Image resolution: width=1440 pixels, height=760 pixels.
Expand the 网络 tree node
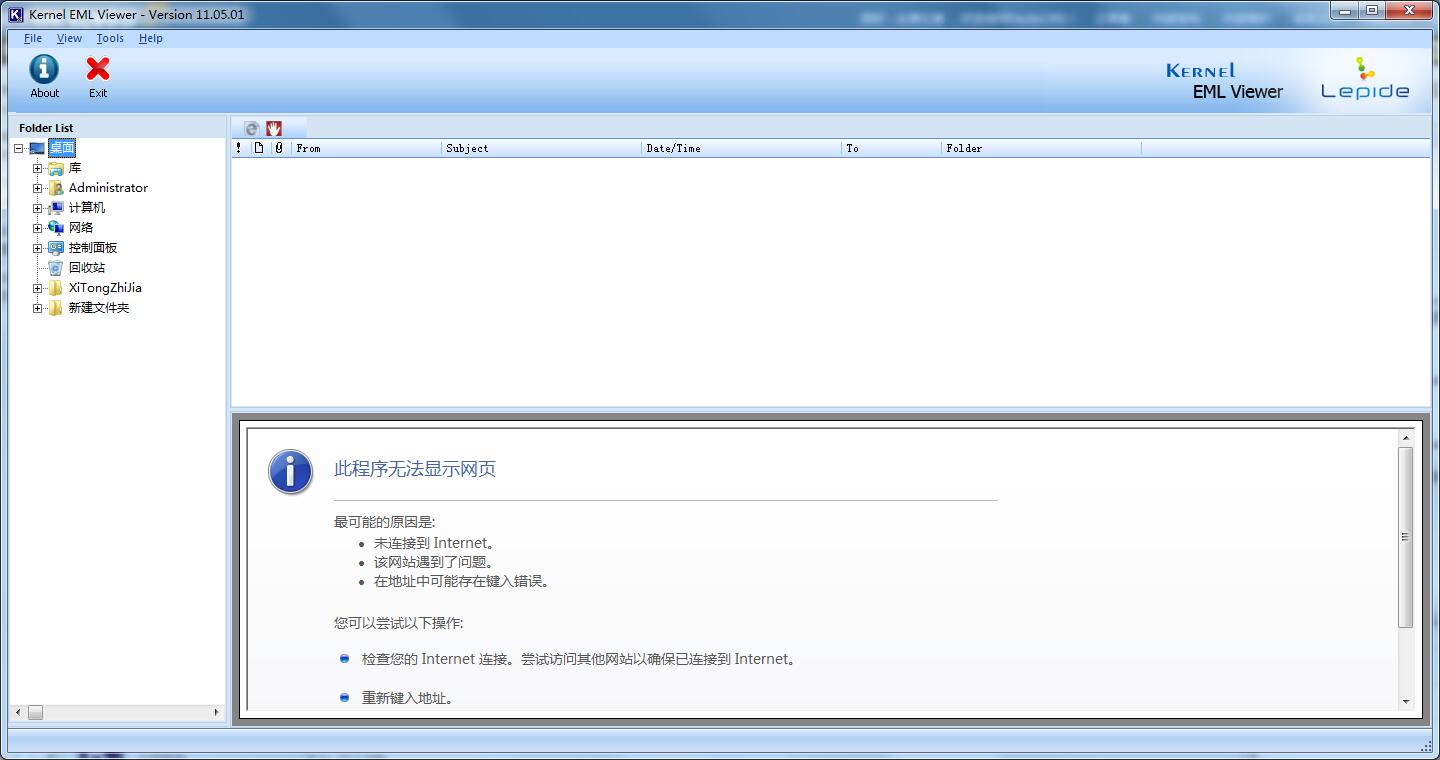point(37,228)
